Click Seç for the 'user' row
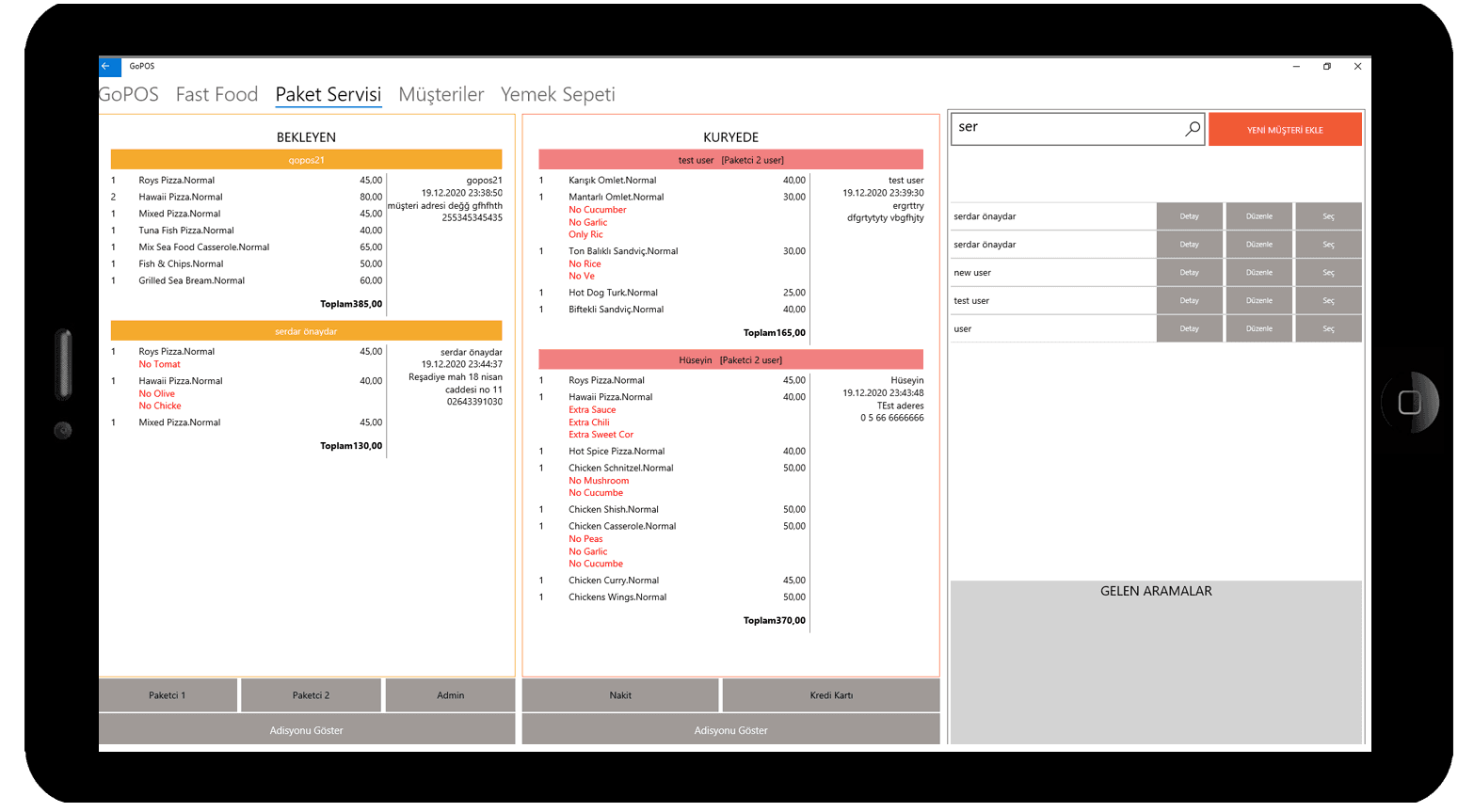Screen dimensions: 1474x812 (x=1328, y=329)
